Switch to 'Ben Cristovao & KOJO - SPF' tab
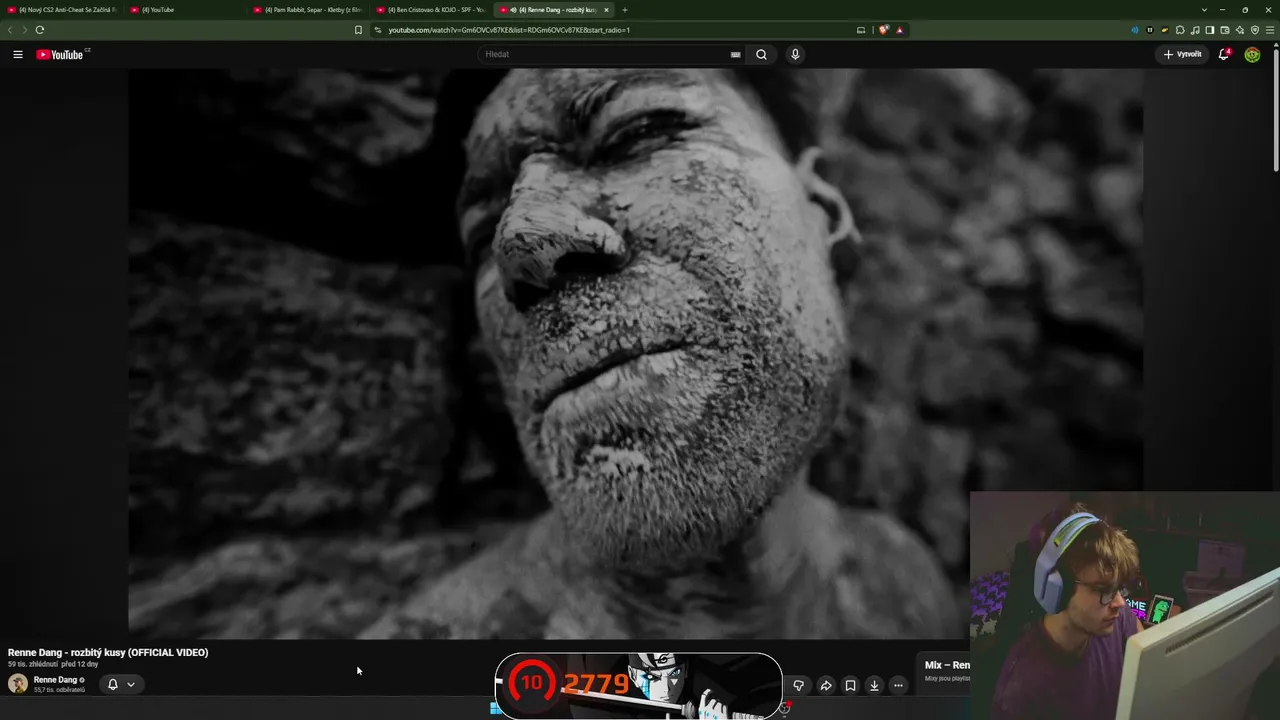 [x=431, y=10]
